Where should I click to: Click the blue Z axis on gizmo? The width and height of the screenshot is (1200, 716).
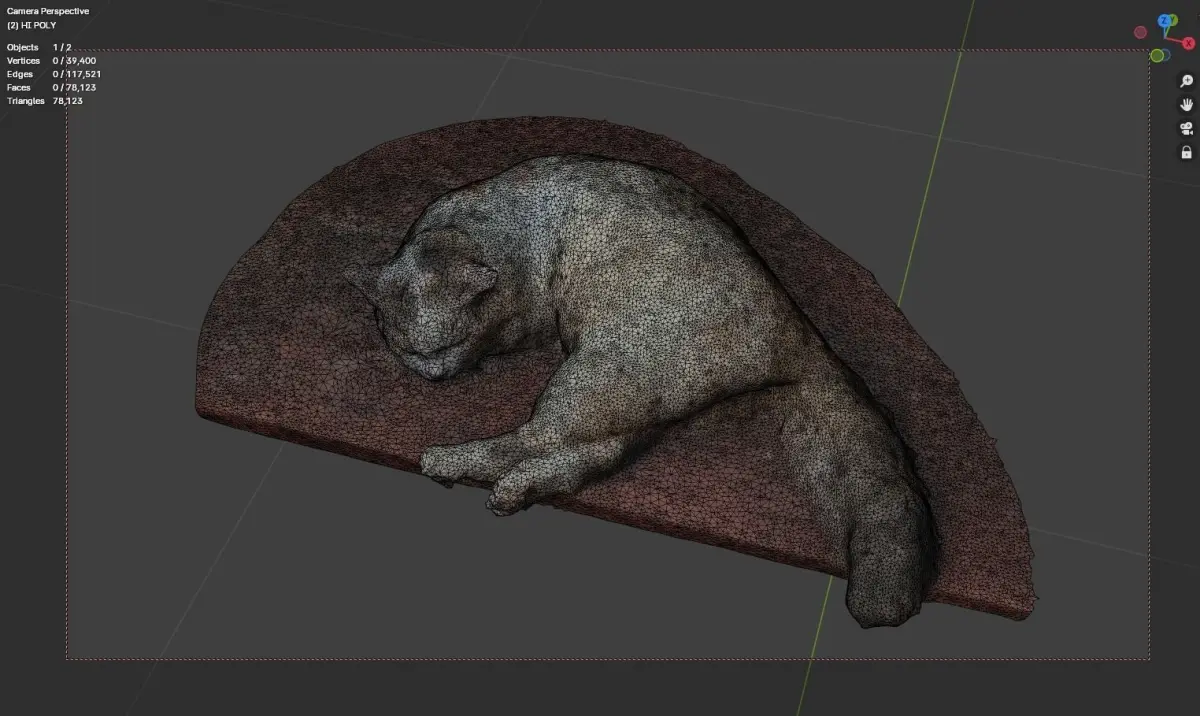[x=1164, y=20]
